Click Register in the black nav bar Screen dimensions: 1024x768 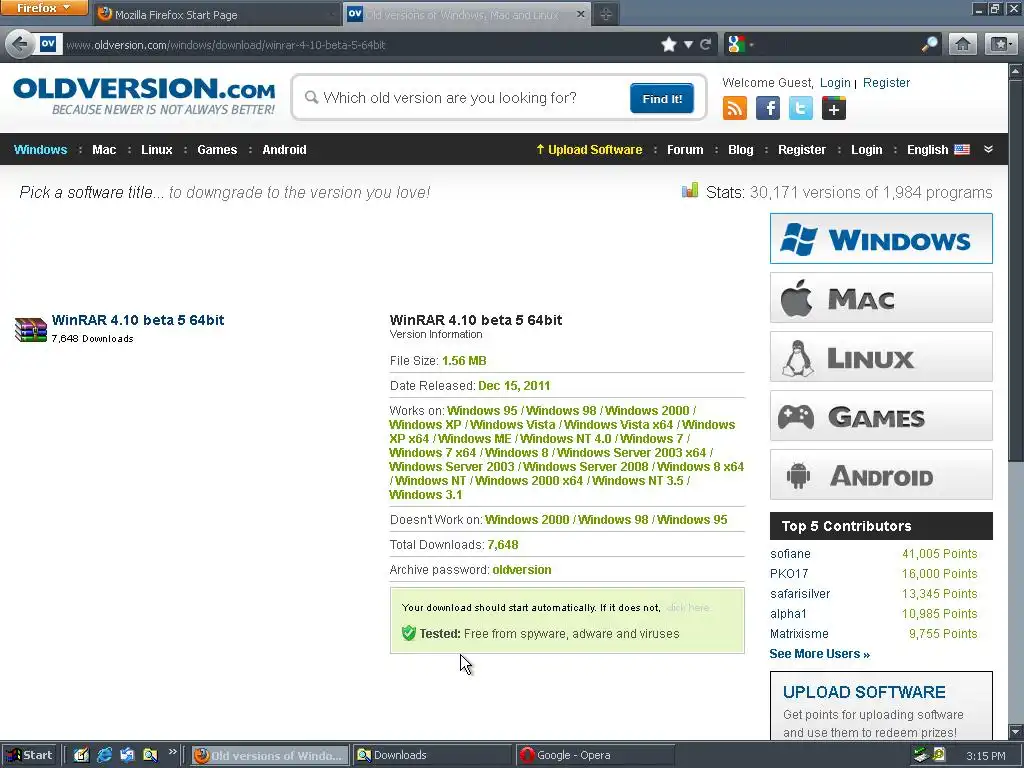tap(802, 150)
